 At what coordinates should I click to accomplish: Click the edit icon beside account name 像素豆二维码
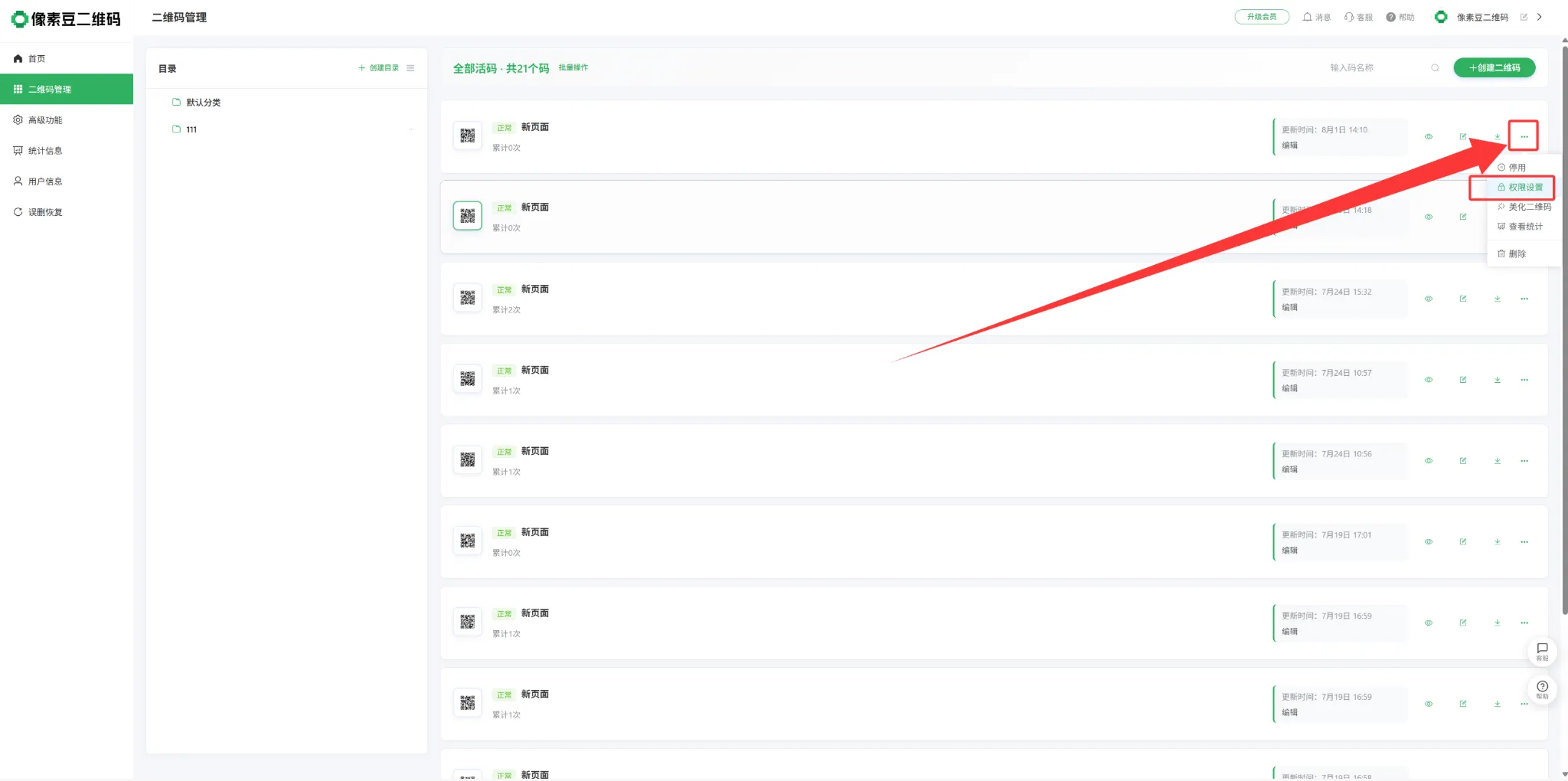(1524, 17)
